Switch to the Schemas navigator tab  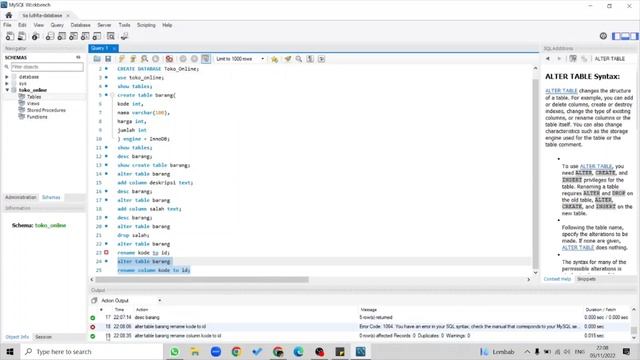click(x=51, y=197)
